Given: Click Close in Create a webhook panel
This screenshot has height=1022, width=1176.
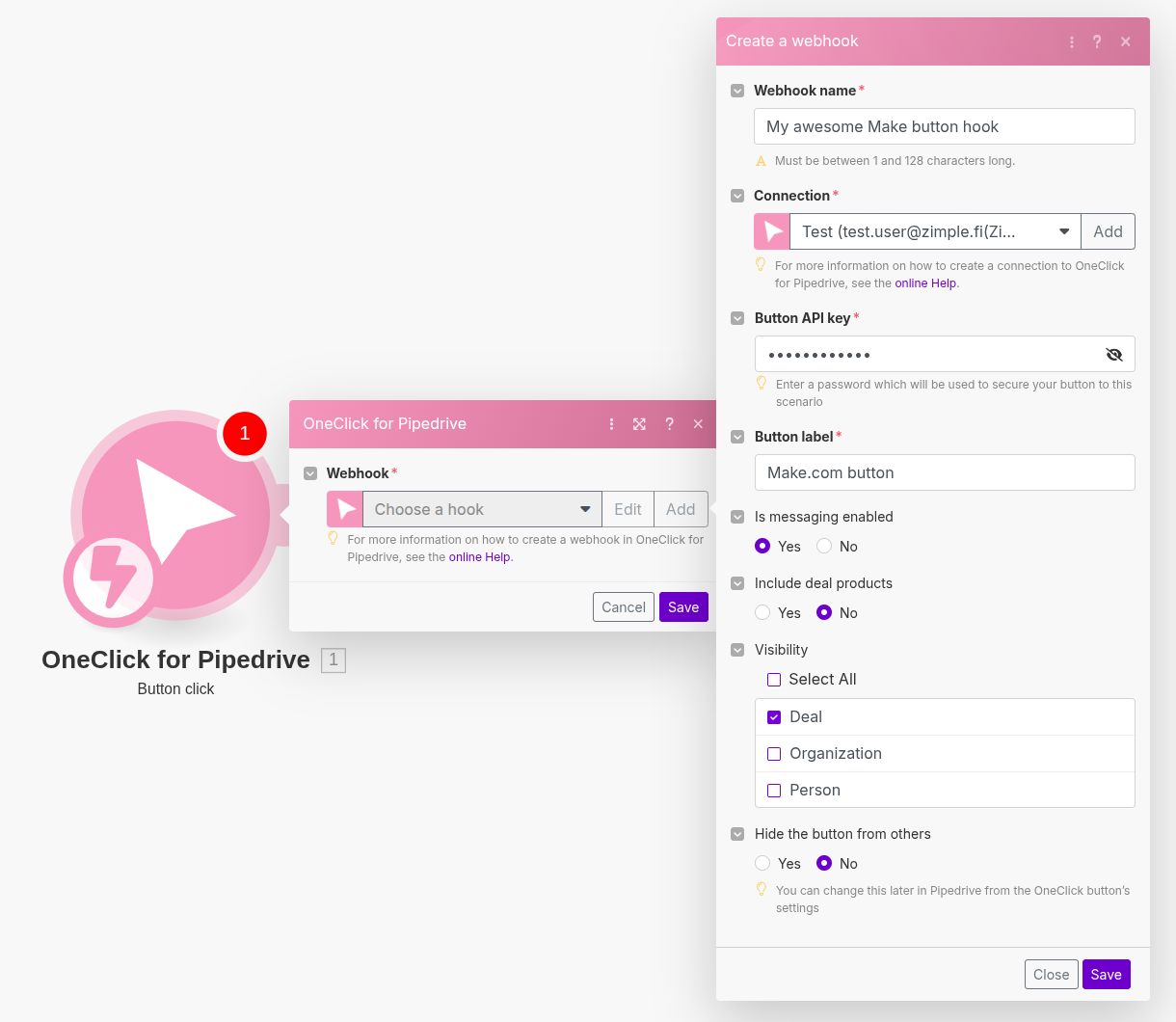Looking at the screenshot, I should pos(1052,975).
